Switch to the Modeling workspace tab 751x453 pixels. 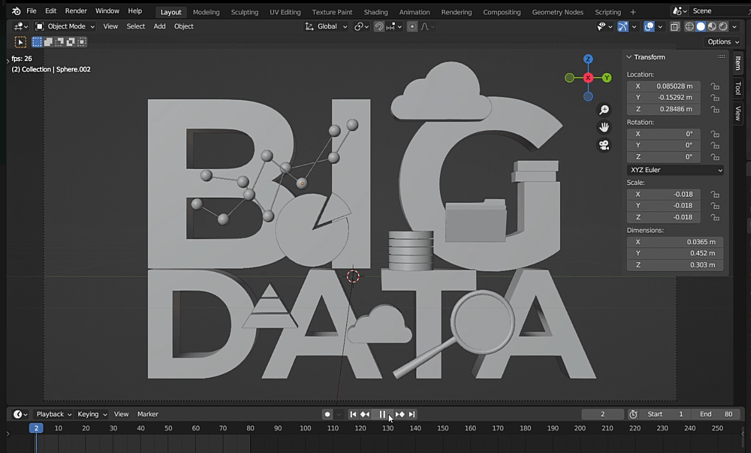tap(206, 12)
